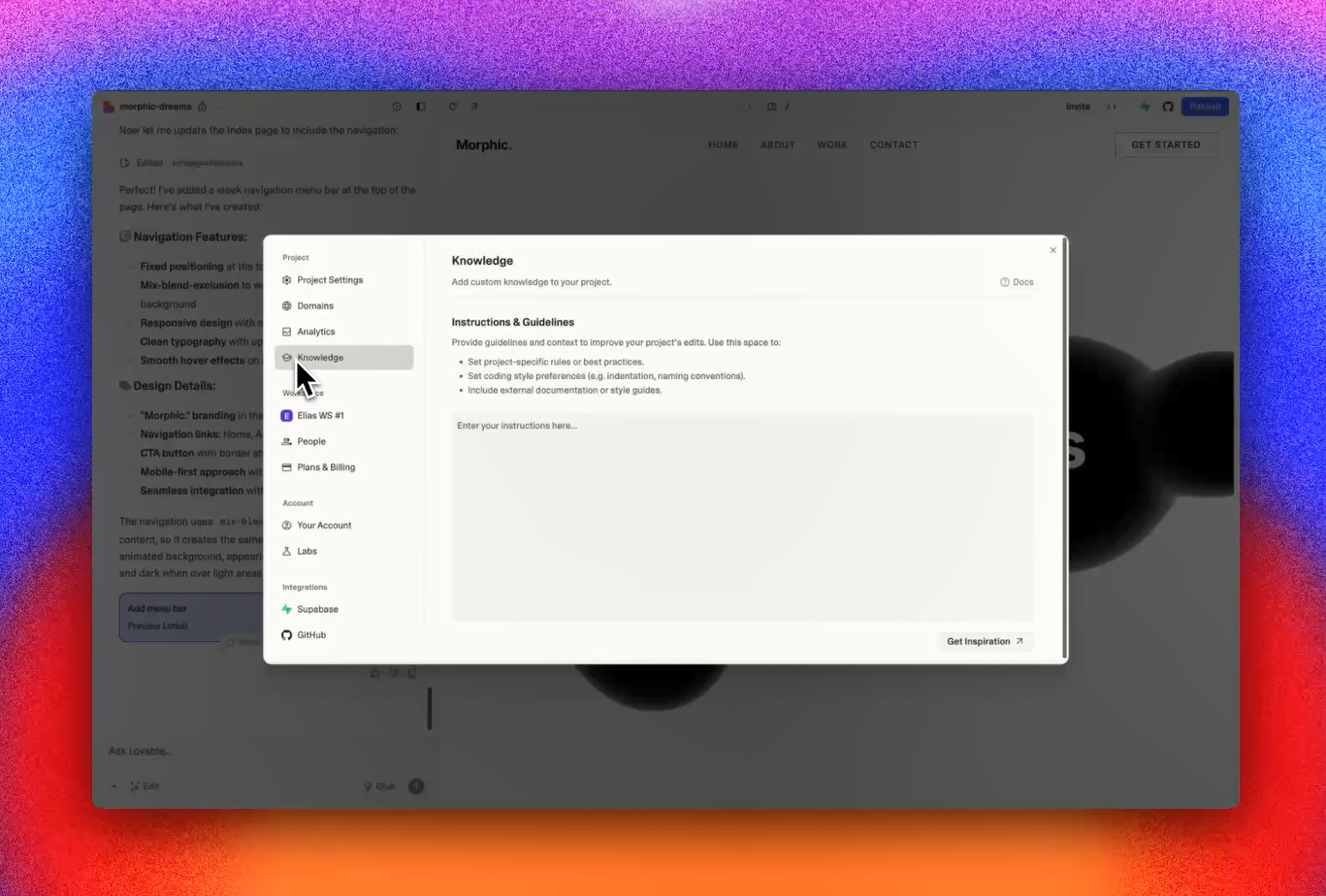Screen dimensions: 1326x896
Task: Click the Supabase icon in the top bar
Action: (1146, 107)
